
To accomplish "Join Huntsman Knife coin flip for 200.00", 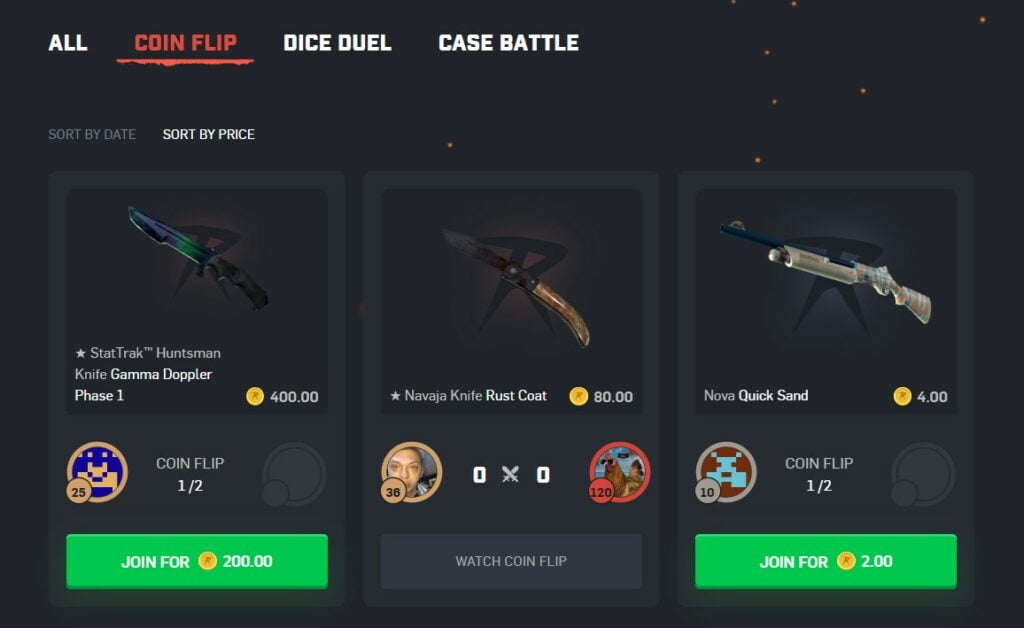I will [x=197, y=561].
